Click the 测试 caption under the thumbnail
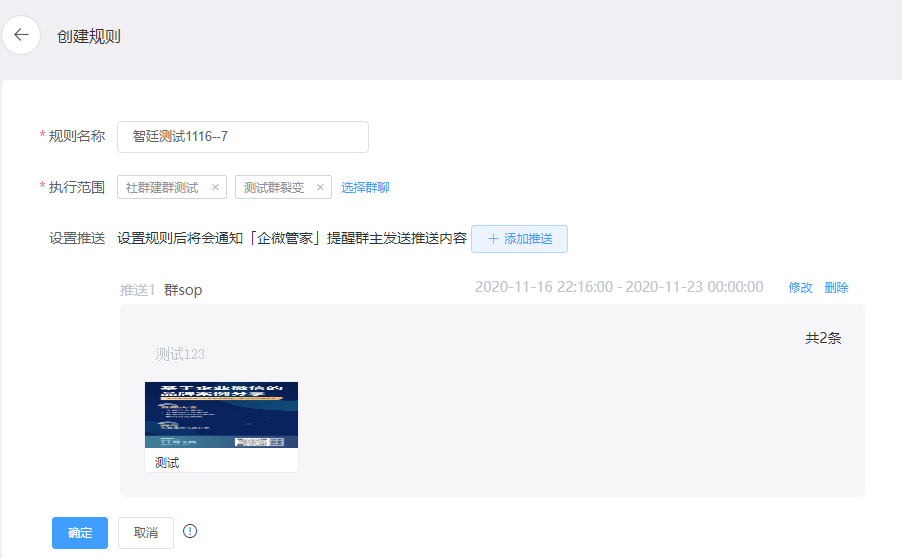The width and height of the screenshot is (902, 558). (167, 463)
